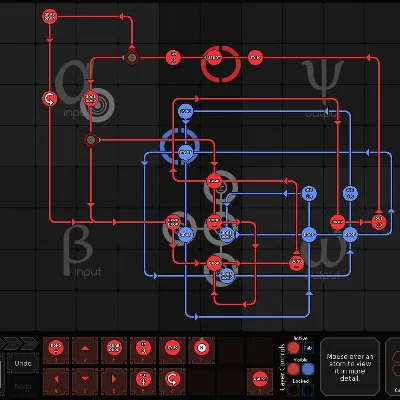This screenshot has width=400, height=400.
Task: Click the red left arrow on the lowest red loop
Action: pyautogui.click(x=244, y=304)
